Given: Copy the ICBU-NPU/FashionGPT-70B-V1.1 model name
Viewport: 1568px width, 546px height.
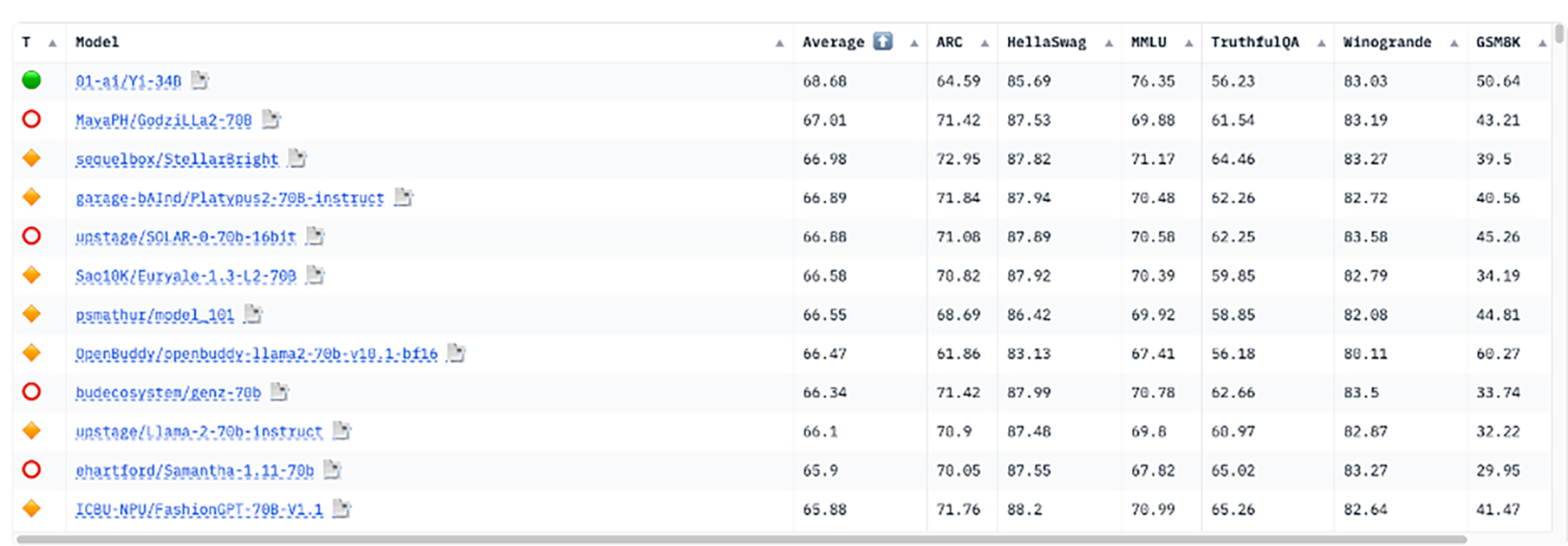Looking at the screenshot, I should 342,509.
